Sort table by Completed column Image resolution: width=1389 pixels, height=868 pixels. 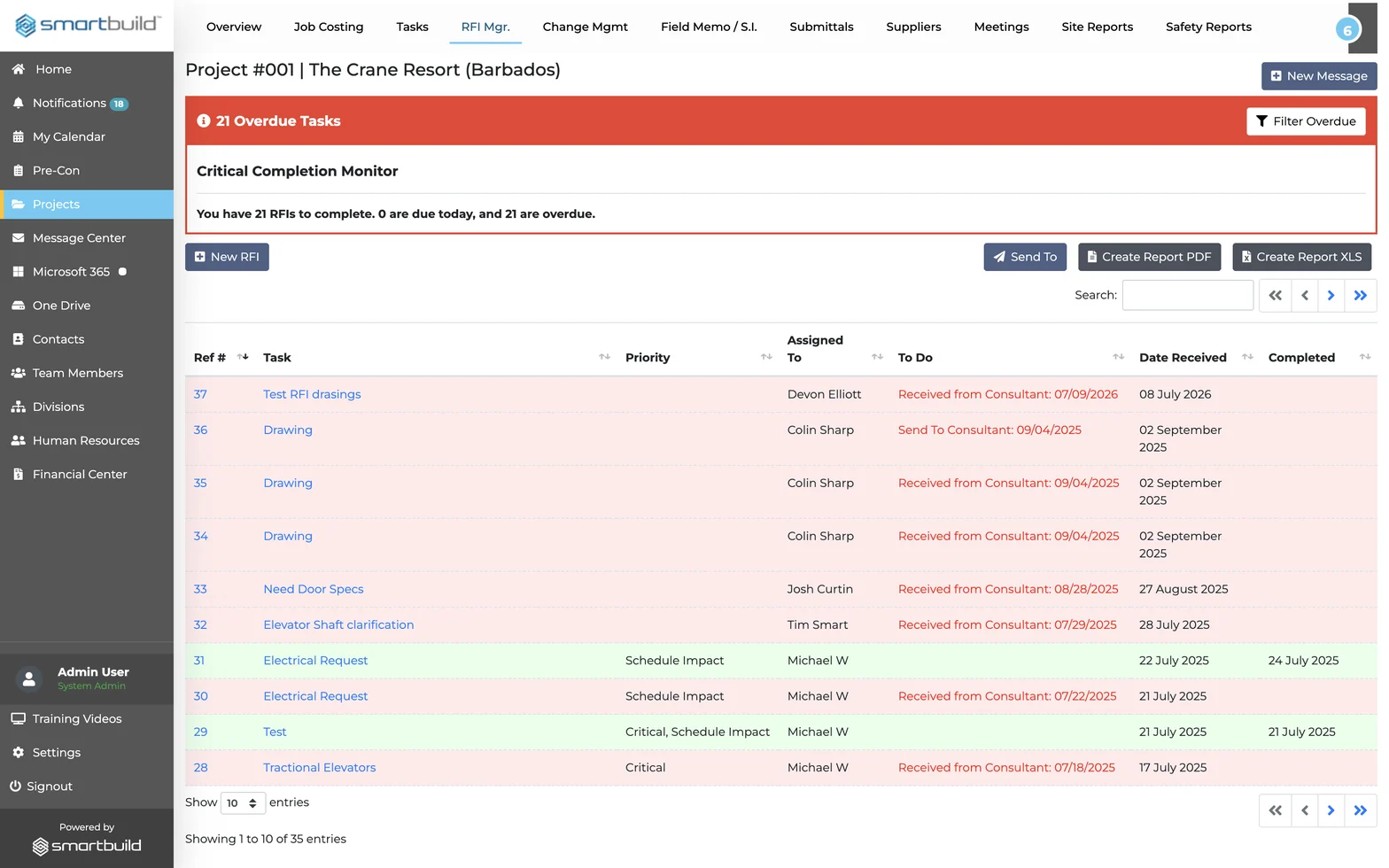[x=1364, y=357]
